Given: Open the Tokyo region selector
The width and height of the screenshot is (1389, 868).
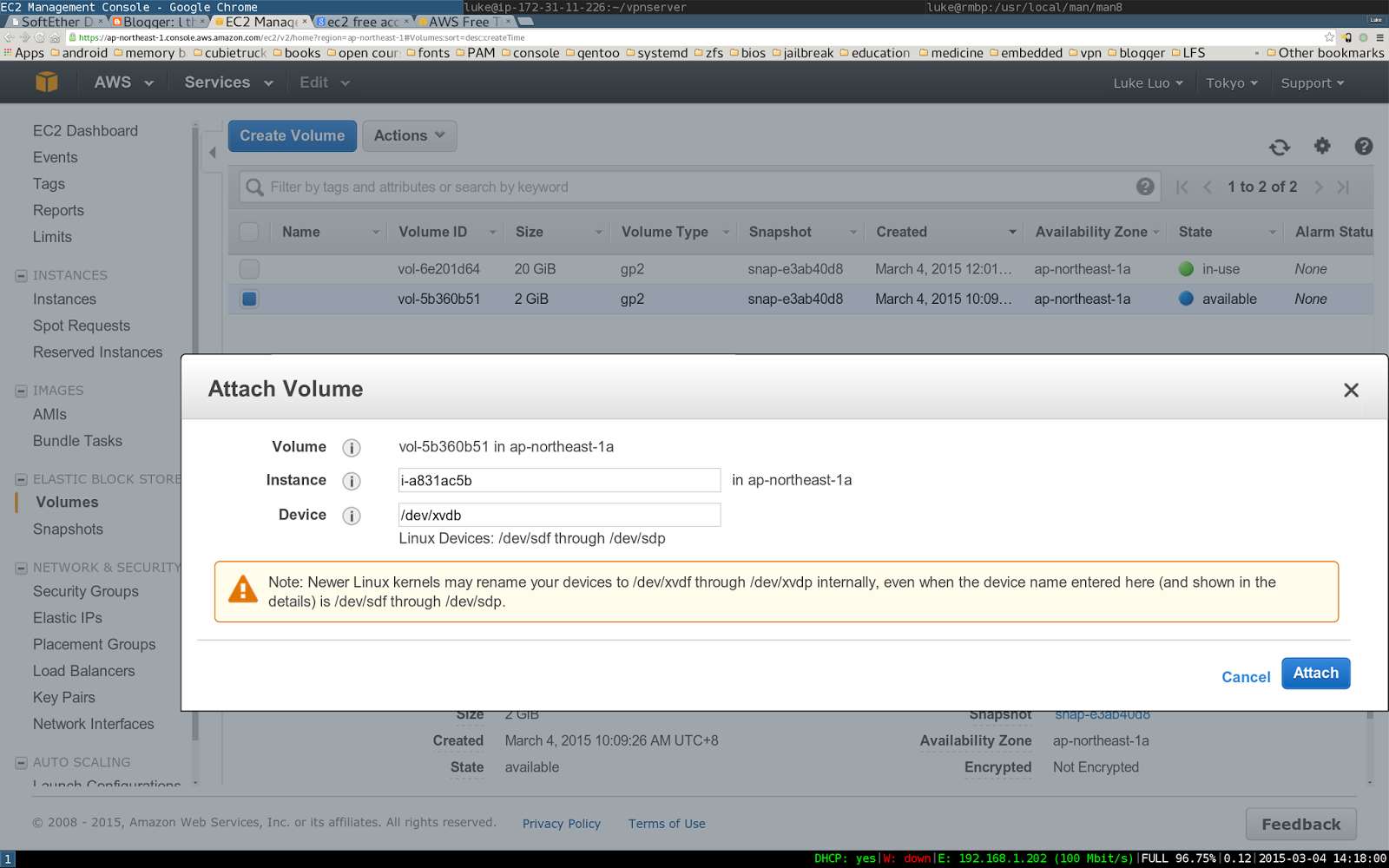Looking at the screenshot, I should 1232,83.
